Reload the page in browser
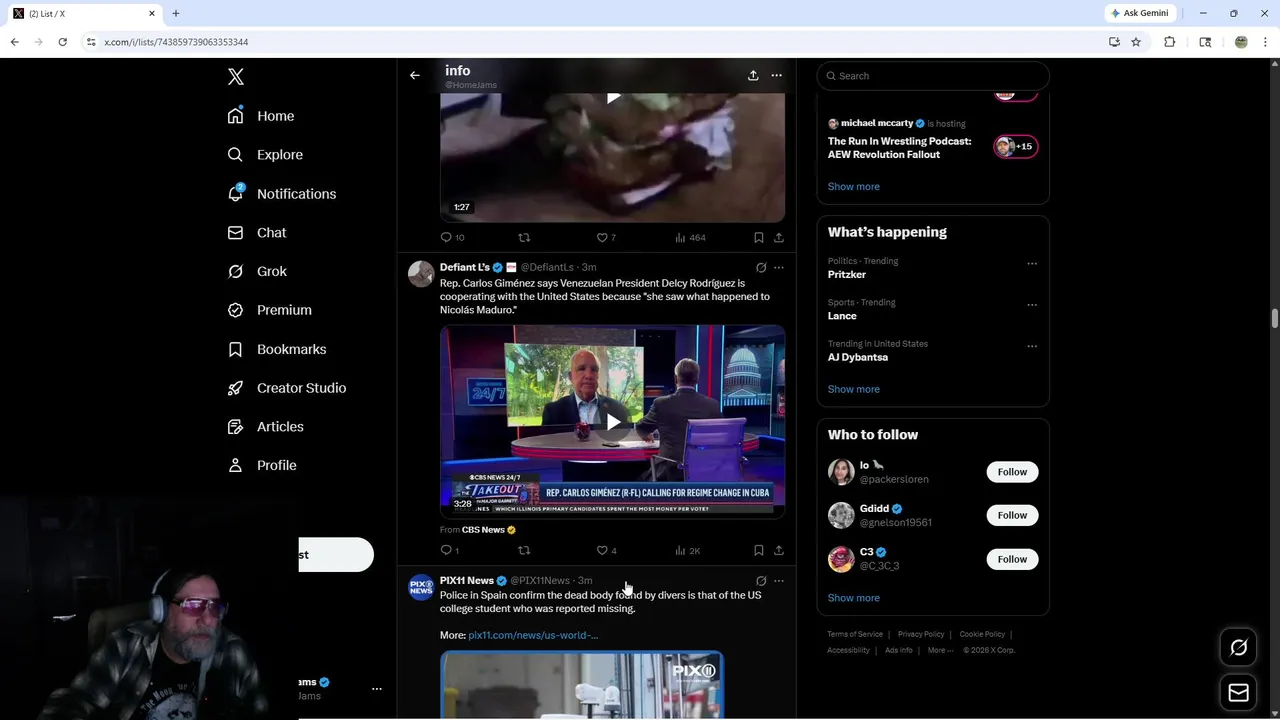Screen dimensions: 1280x720 tap(62, 42)
